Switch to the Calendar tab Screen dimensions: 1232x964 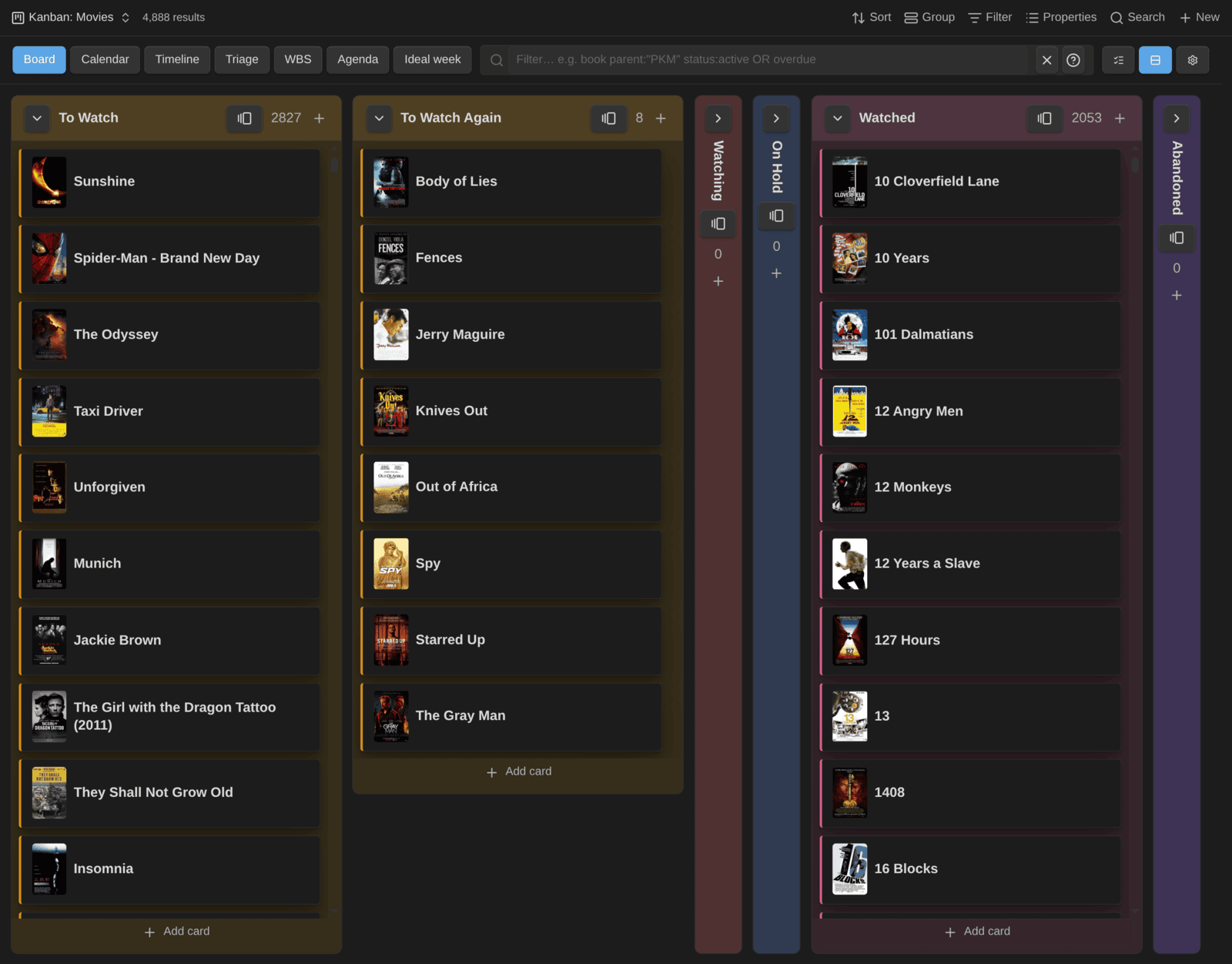[105, 59]
